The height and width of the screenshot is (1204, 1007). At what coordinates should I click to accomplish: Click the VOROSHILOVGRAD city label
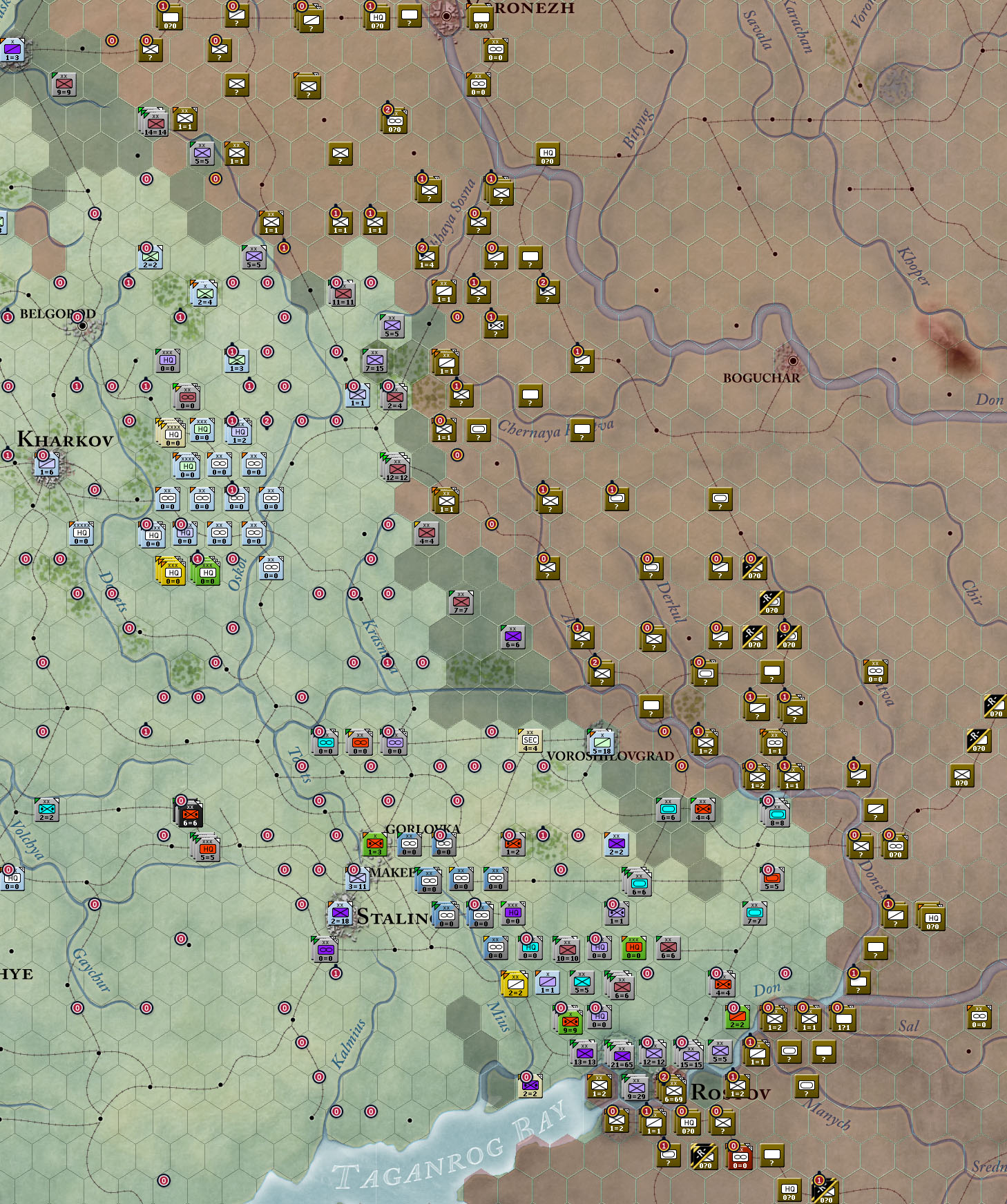(x=610, y=756)
